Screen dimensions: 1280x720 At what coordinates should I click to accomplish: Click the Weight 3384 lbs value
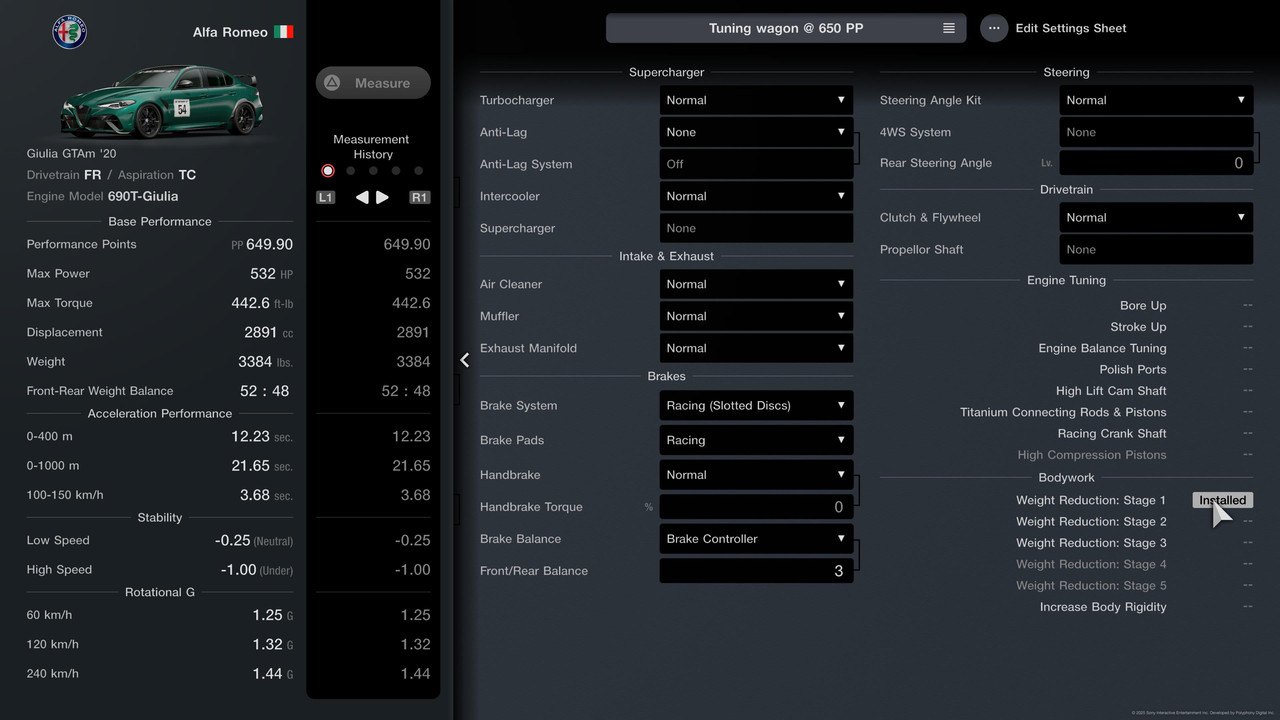[x=266, y=361]
